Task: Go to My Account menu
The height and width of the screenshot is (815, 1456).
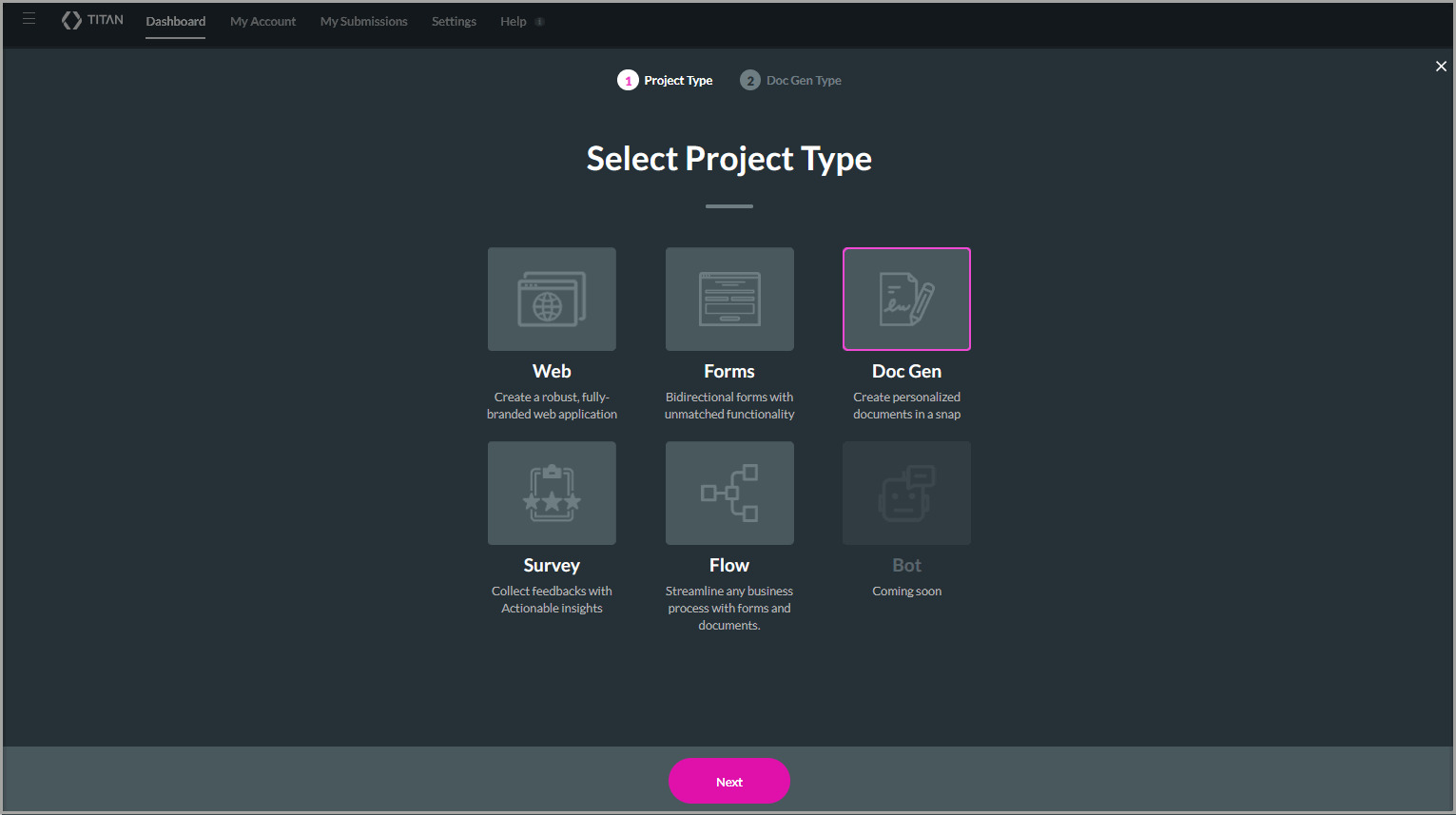Action: click(x=262, y=22)
